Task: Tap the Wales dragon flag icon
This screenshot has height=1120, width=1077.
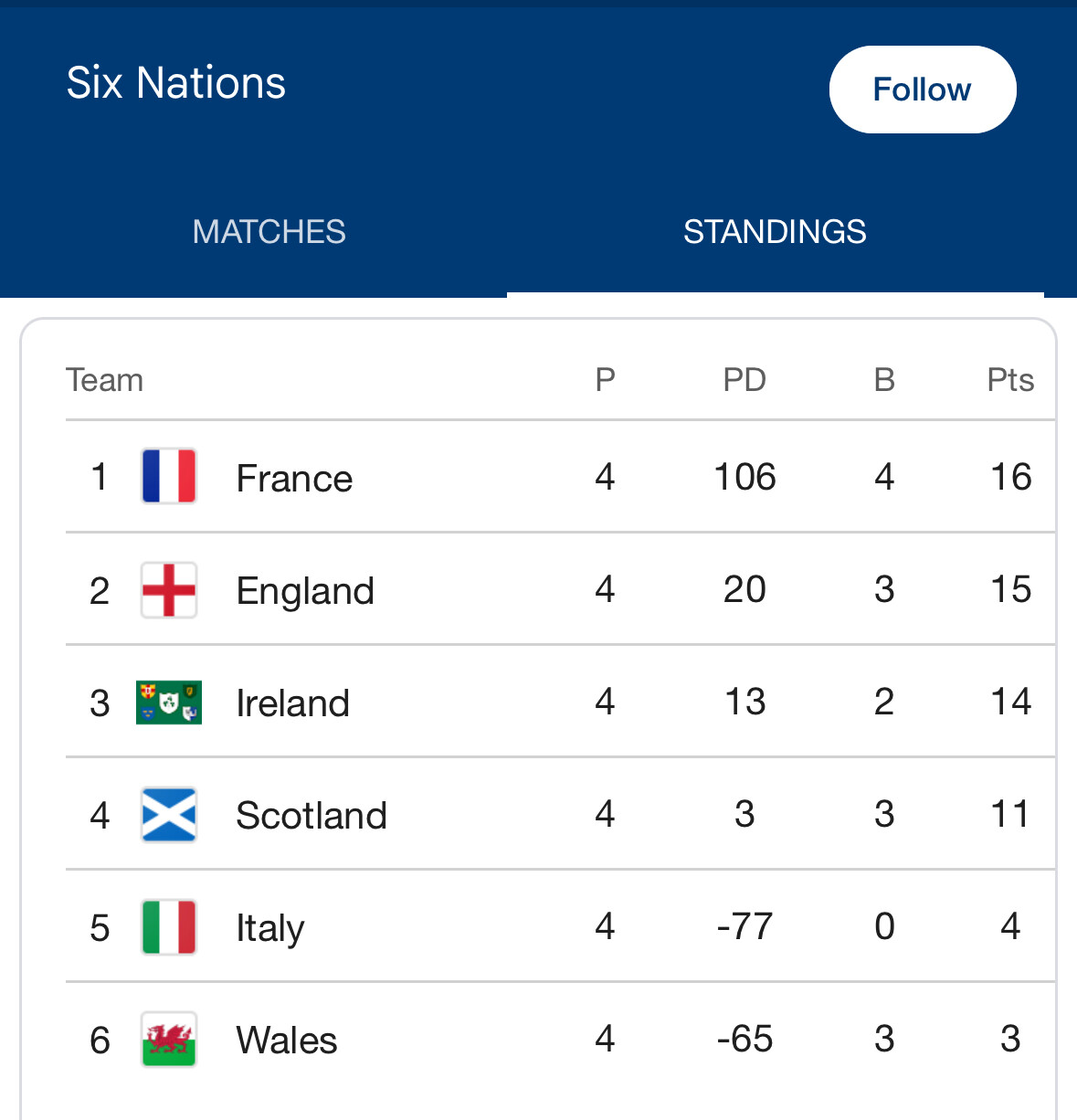Action: point(169,1039)
